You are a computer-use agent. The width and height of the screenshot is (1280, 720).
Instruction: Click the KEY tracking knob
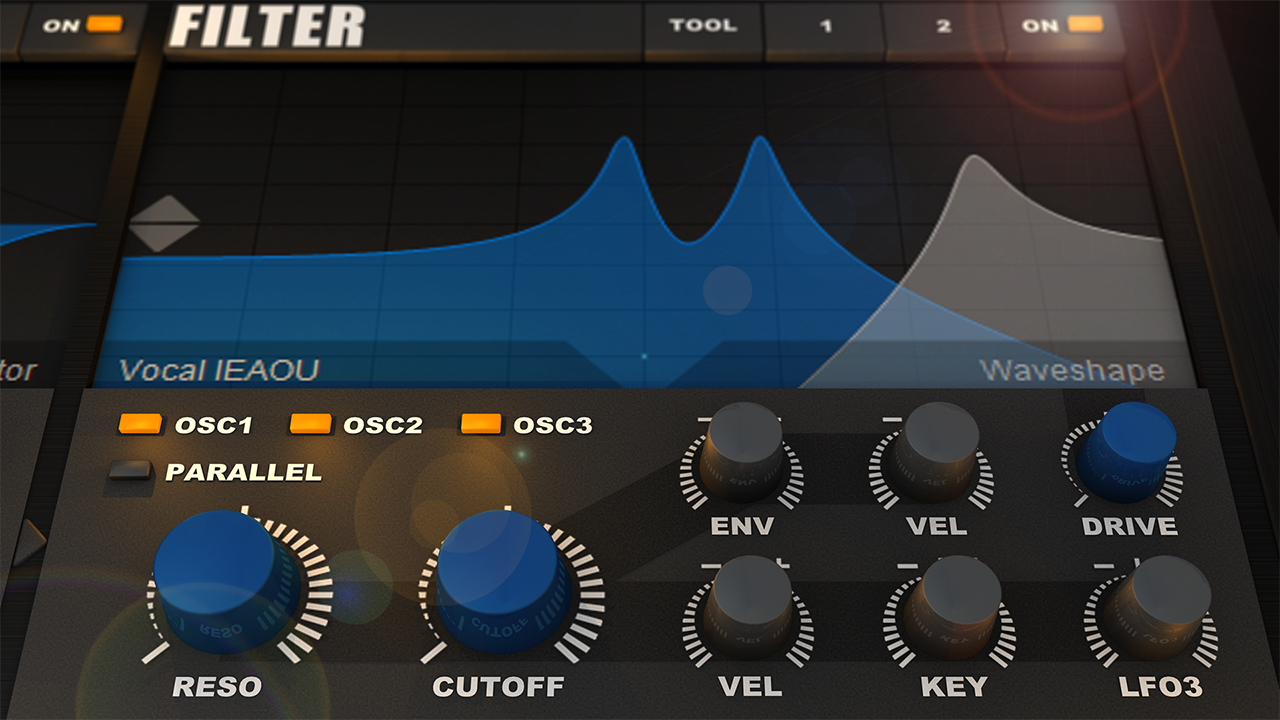tap(954, 607)
